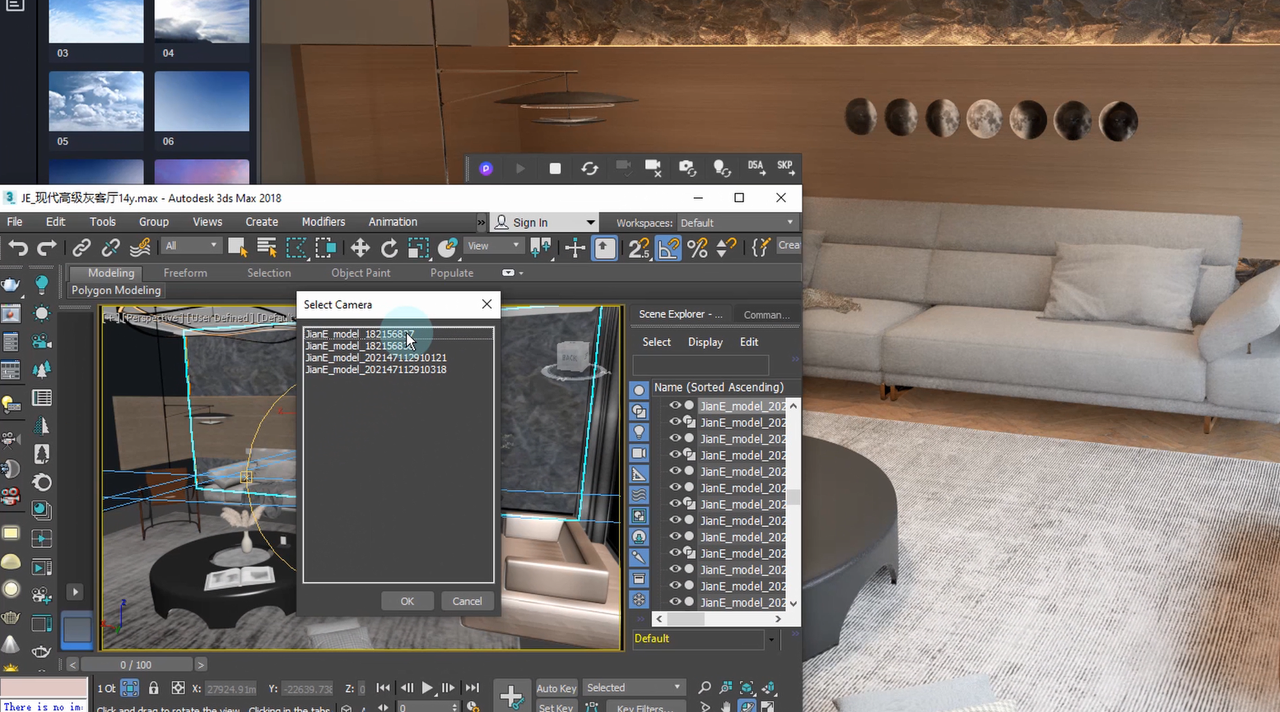Choose the Select Object tool

coord(237,247)
